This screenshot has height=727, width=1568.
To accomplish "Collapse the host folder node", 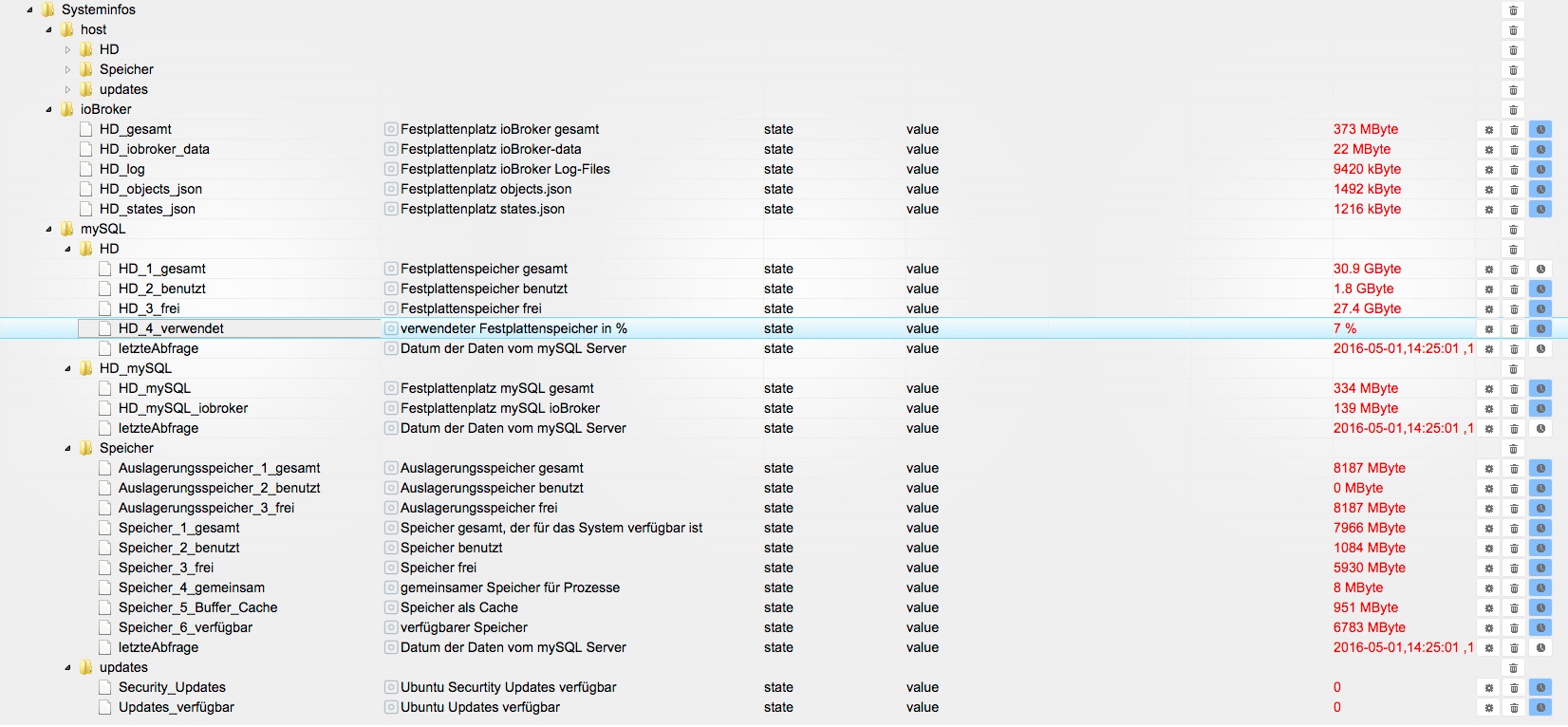I will 48,30.
